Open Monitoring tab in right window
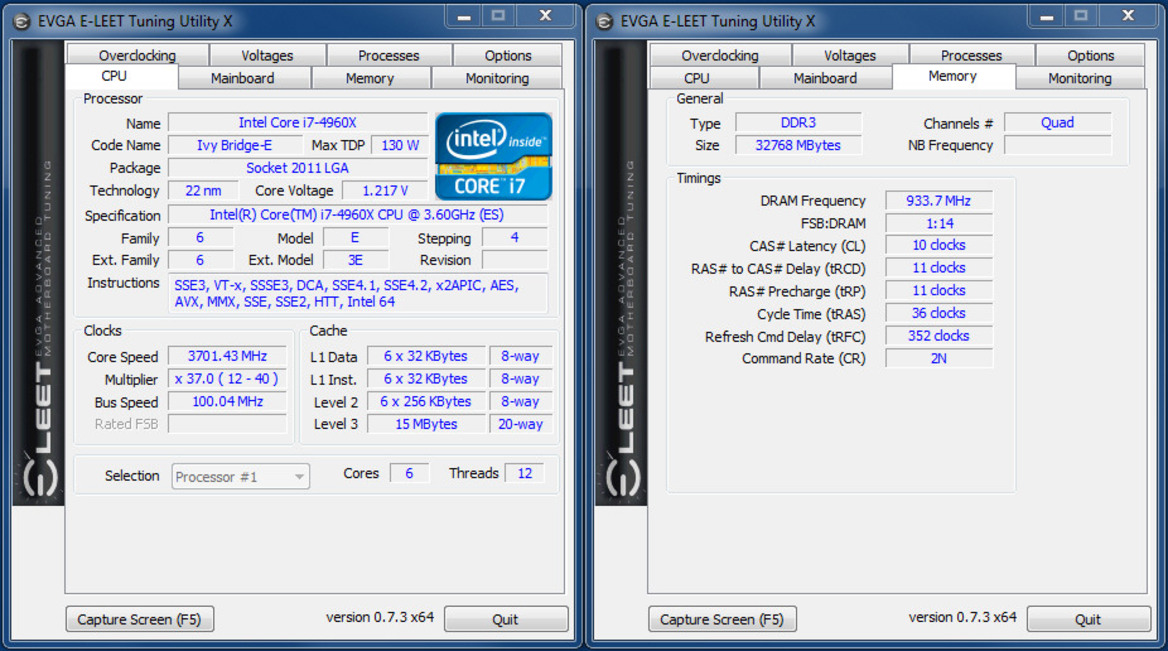Image resolution: width=1168 pixels, height=651 pixels. [x=1079, y=78]
